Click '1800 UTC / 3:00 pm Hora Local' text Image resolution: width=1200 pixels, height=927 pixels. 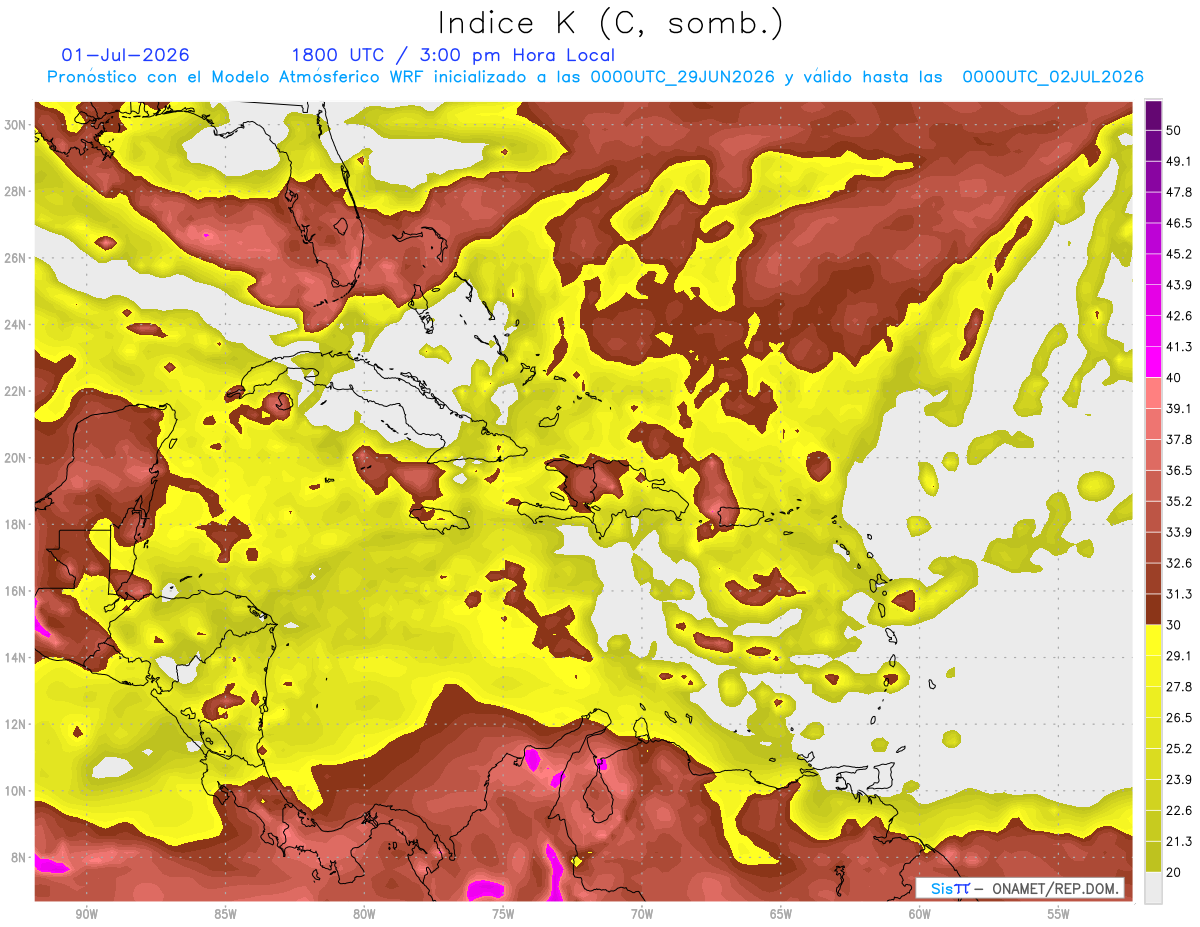coord(453,55)
